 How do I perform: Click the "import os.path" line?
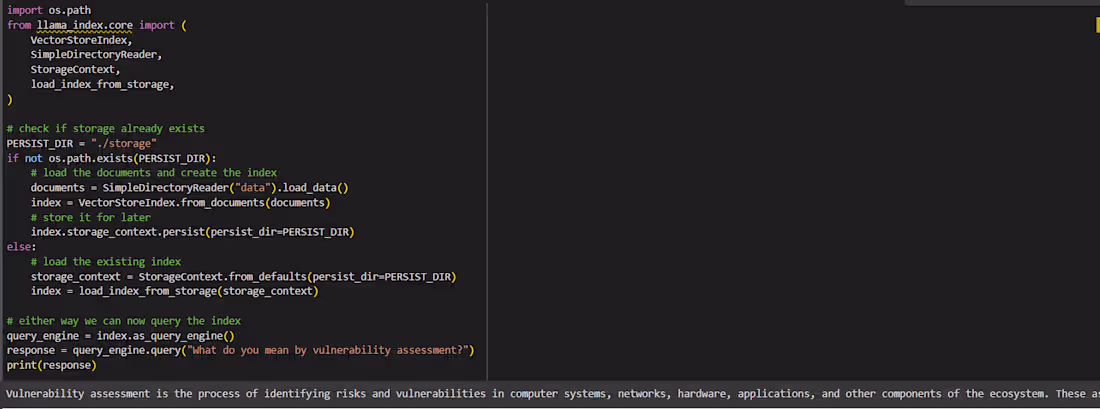(x=48, y=11)
